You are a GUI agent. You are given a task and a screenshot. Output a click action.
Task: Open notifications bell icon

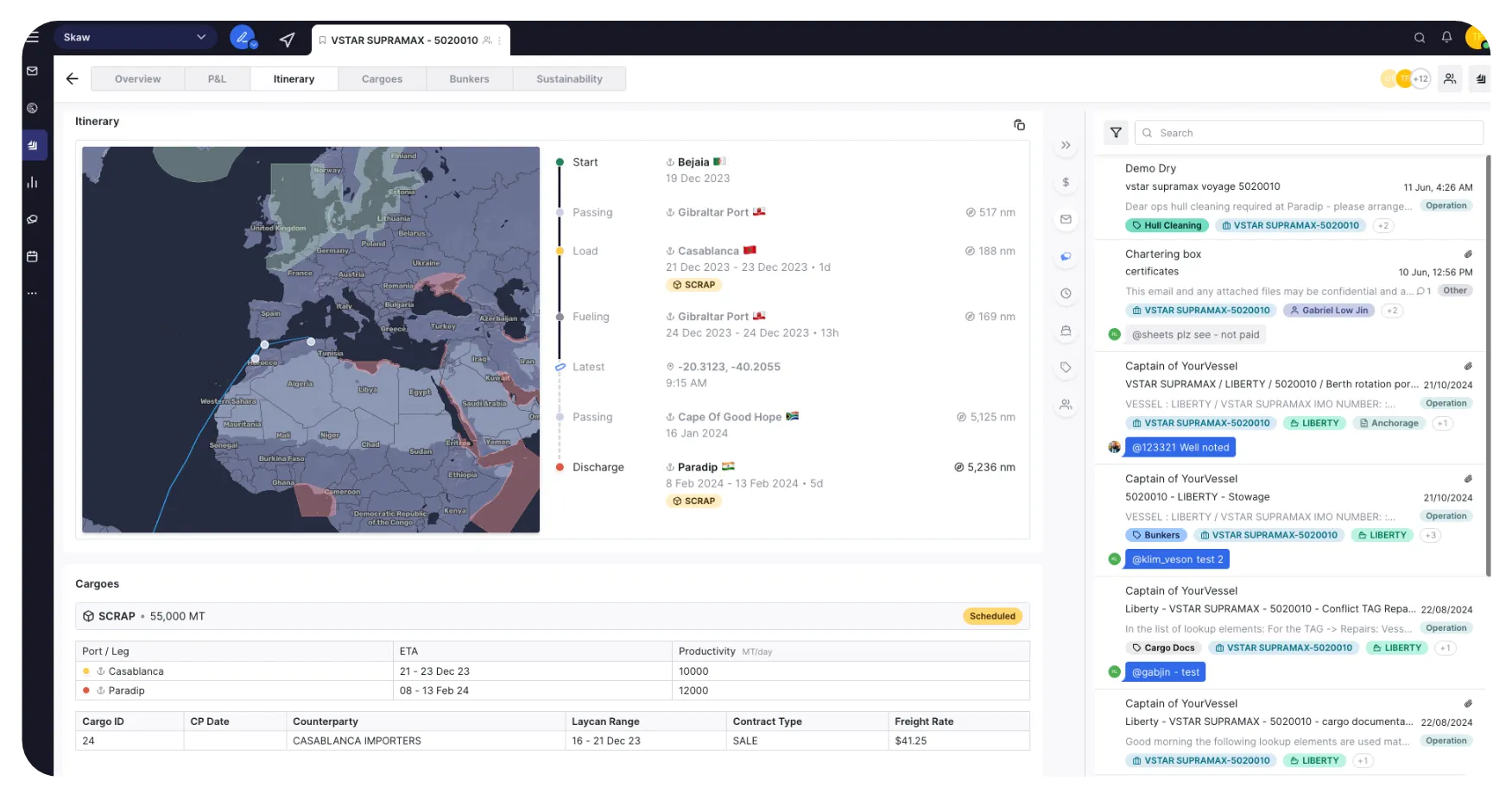pos(1446,37)
